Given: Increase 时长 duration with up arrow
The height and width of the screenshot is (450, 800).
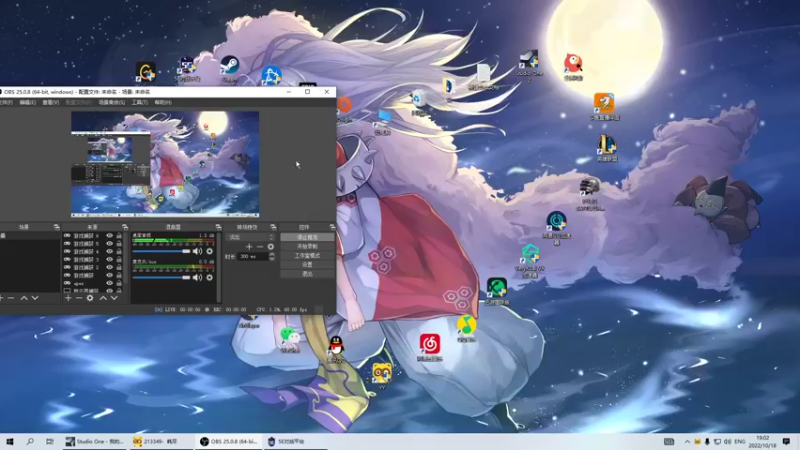Looking at the screenshot, I should (271, 254).
